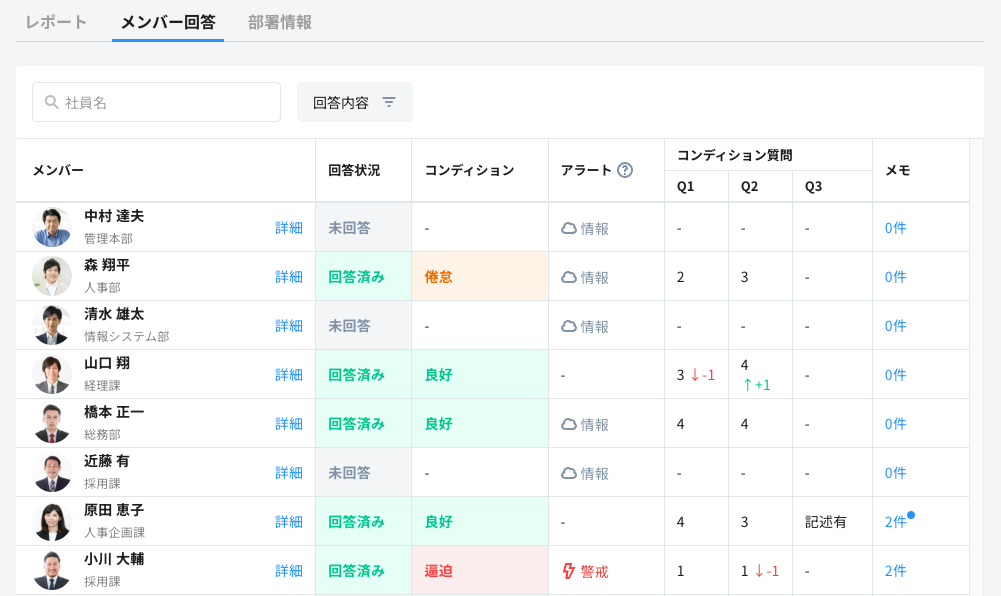Click 小川大輔's 警戒 warning icon
This screenshot has height=596, width=1001.
570,570
